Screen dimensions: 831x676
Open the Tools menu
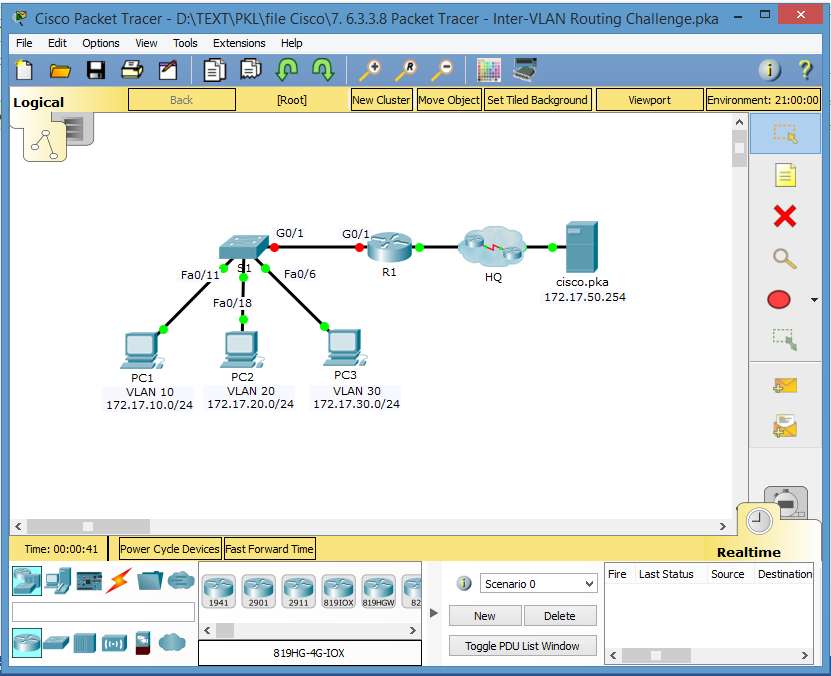tap(185, 43)
